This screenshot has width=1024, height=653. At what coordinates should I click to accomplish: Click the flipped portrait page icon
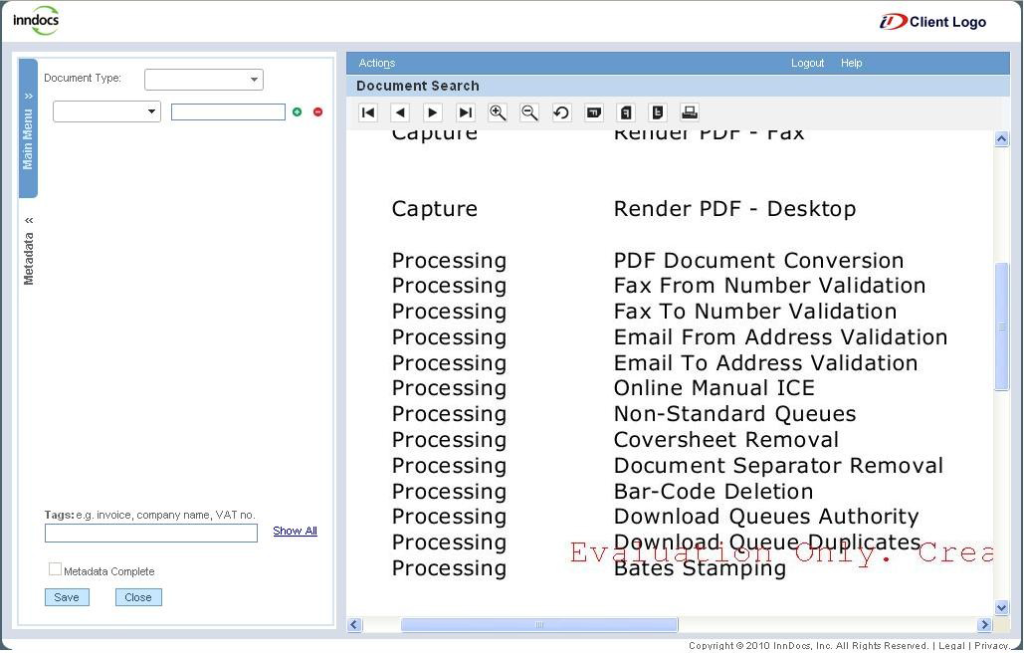[626, 112]
